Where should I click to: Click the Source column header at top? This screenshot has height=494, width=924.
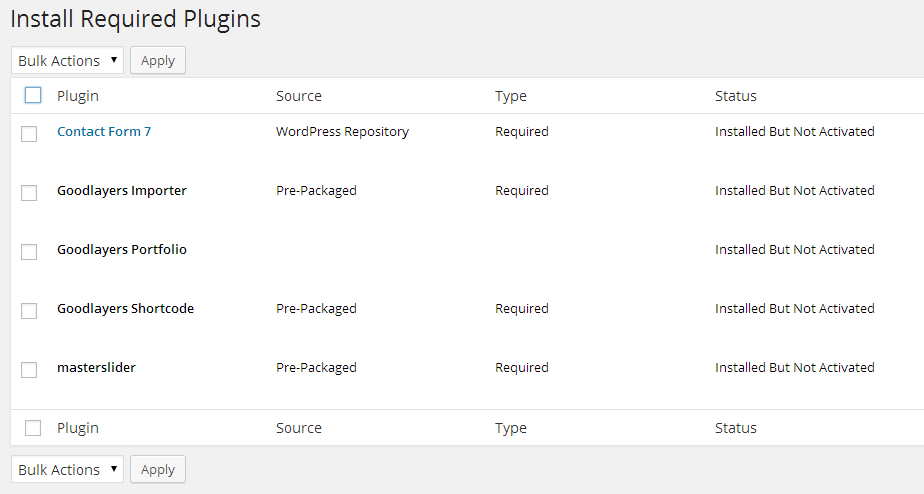(x=299, y=96)
